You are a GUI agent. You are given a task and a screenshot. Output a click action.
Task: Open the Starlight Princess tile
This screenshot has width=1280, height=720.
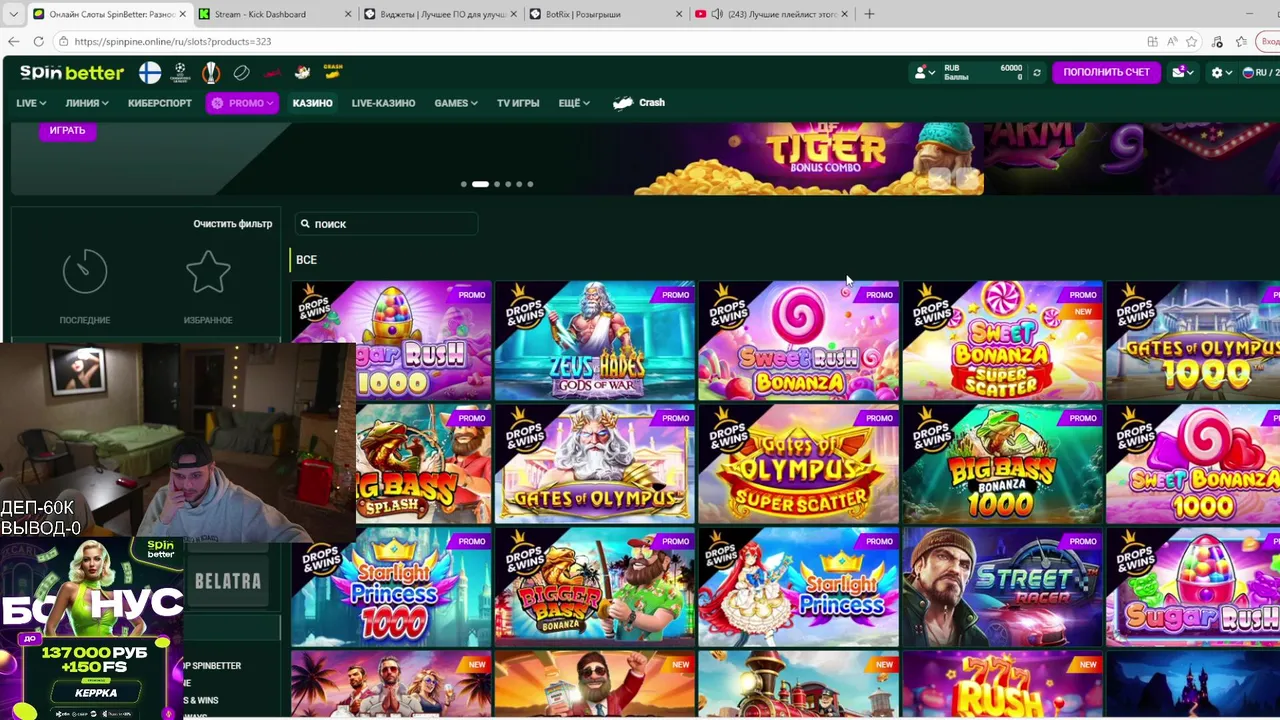pos(798,588)
